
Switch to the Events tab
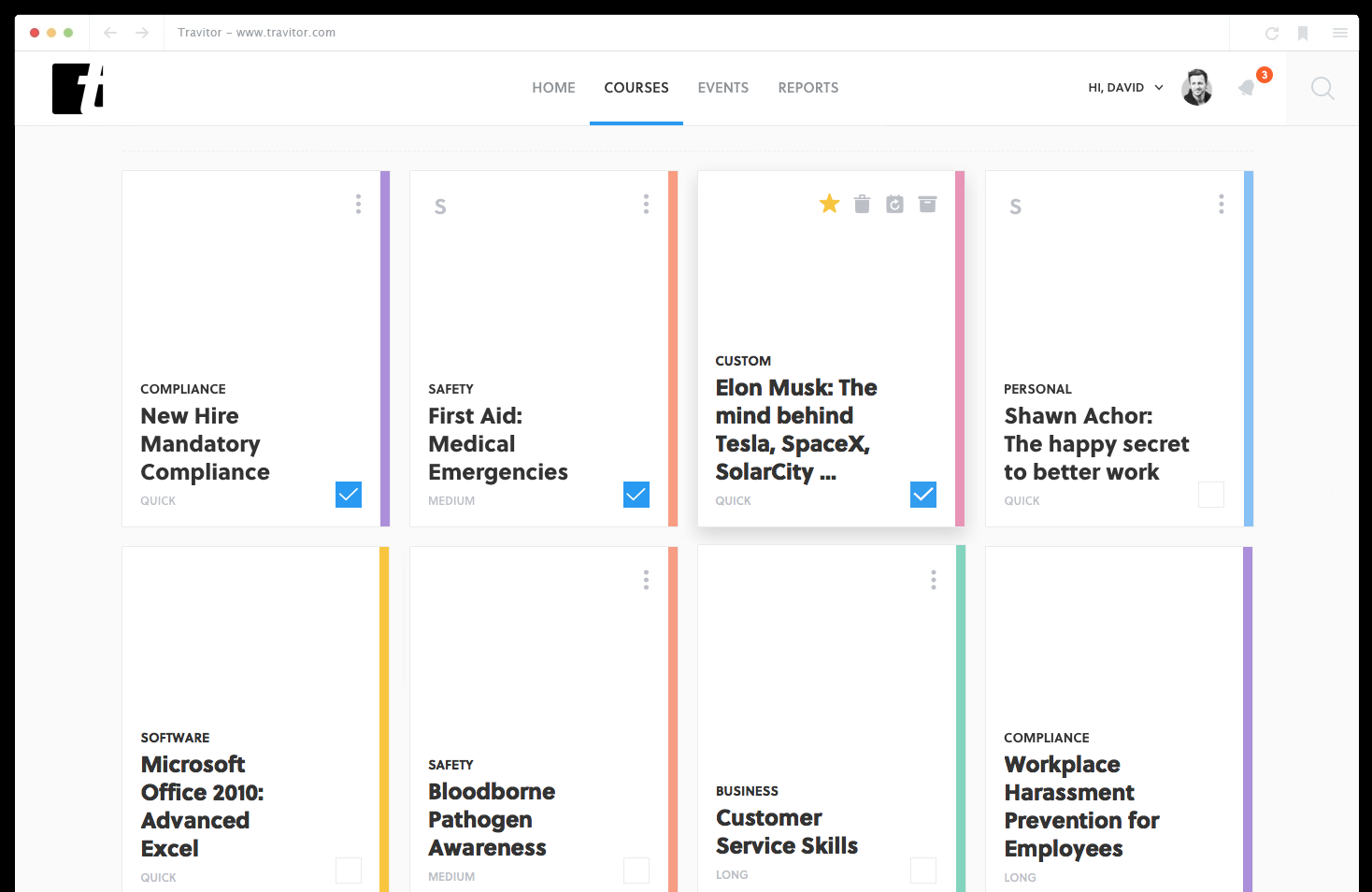pyautogui.click(x=723, y=88)
